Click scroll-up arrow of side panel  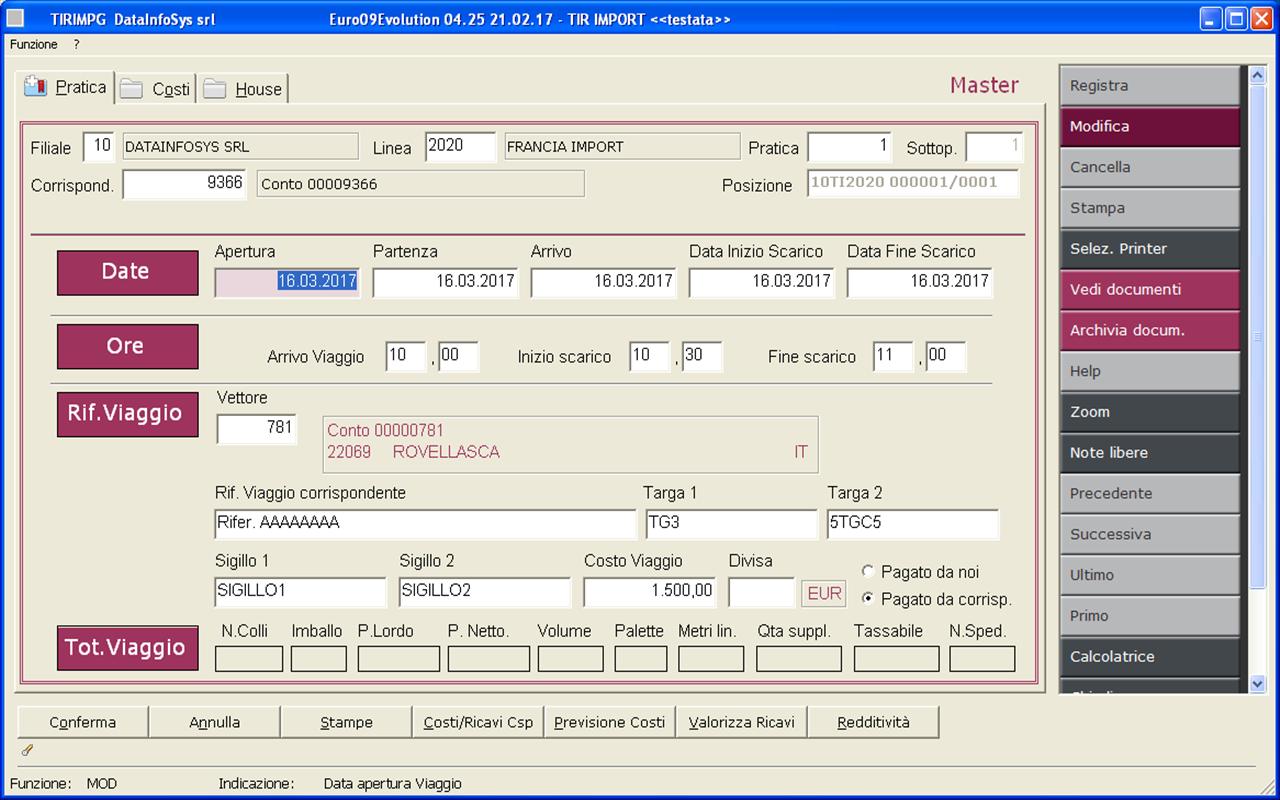[1258, 75]
